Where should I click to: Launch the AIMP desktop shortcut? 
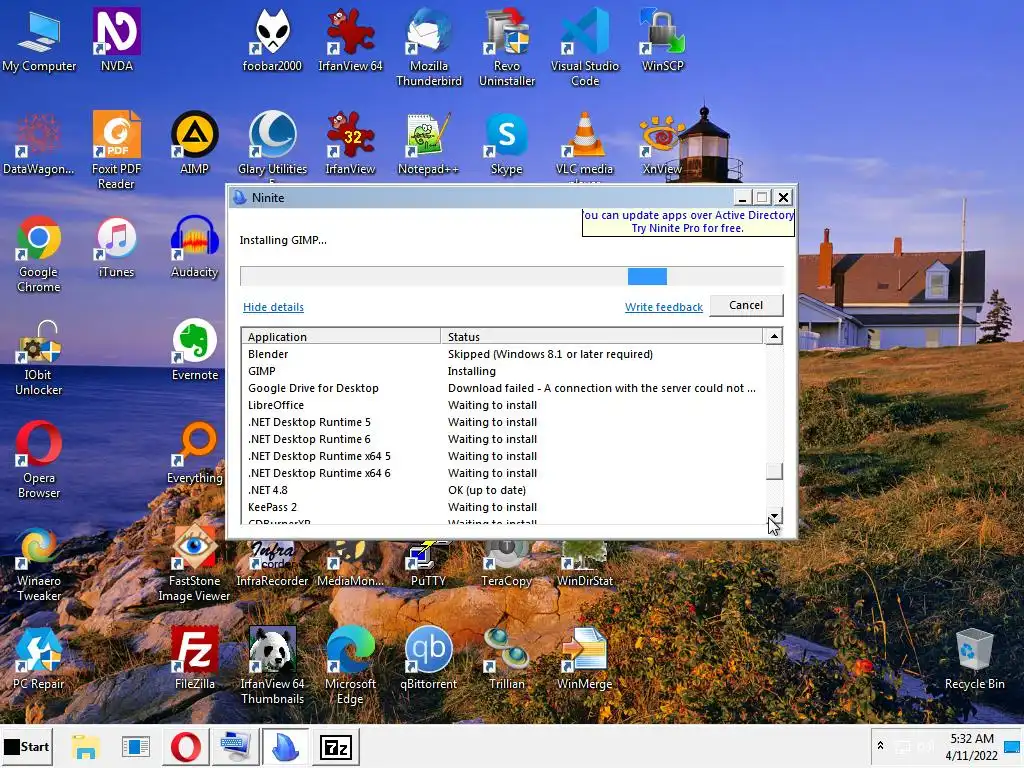tap(195, 142)
